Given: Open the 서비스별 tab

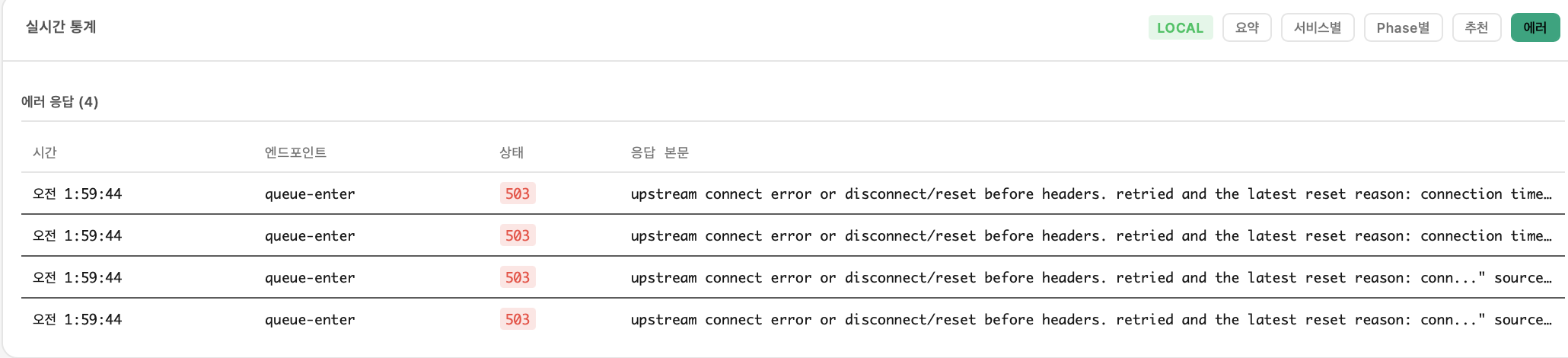Looking at the screenshot, I should click(1317, 28).
